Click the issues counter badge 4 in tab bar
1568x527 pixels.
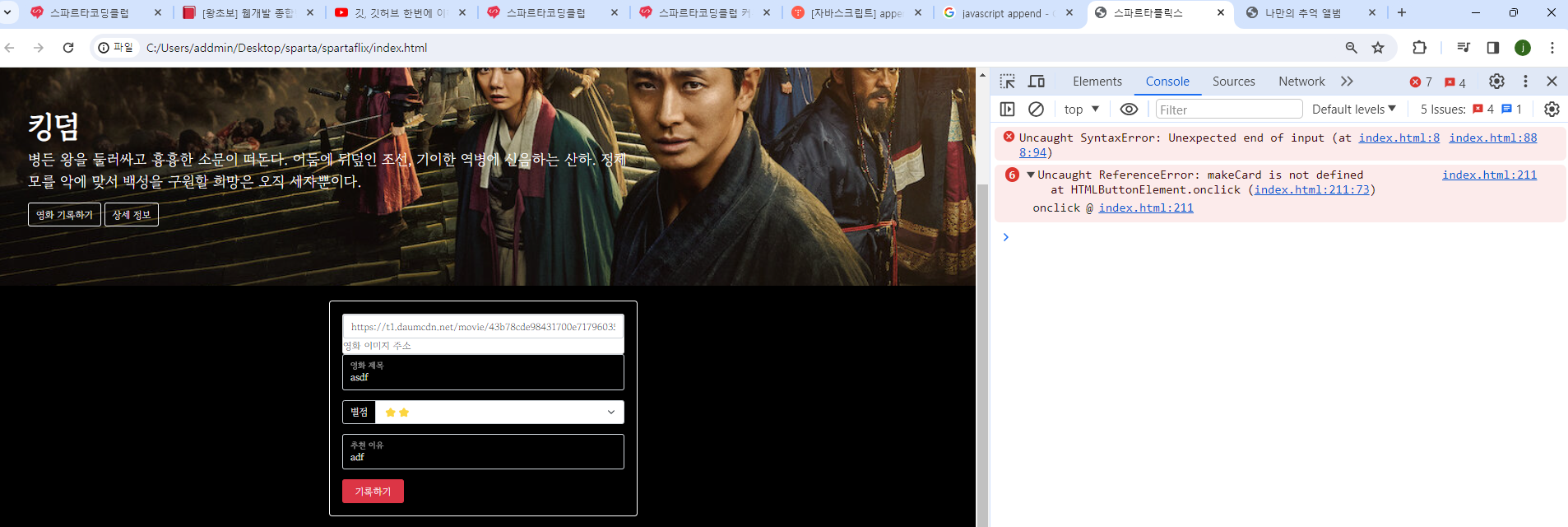[x=1455, y=82]
